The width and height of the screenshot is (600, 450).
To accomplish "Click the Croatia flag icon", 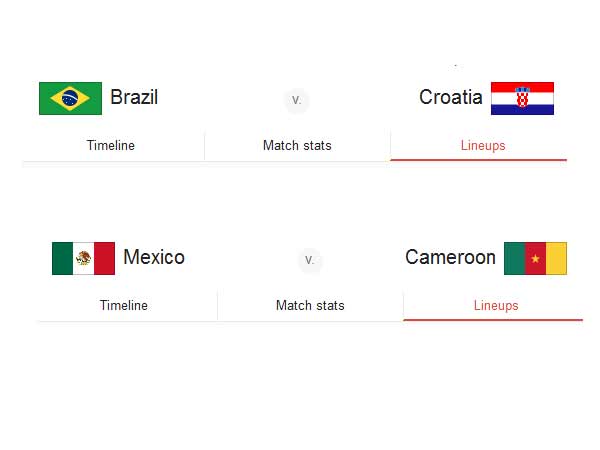I will (x=522, y=98).
